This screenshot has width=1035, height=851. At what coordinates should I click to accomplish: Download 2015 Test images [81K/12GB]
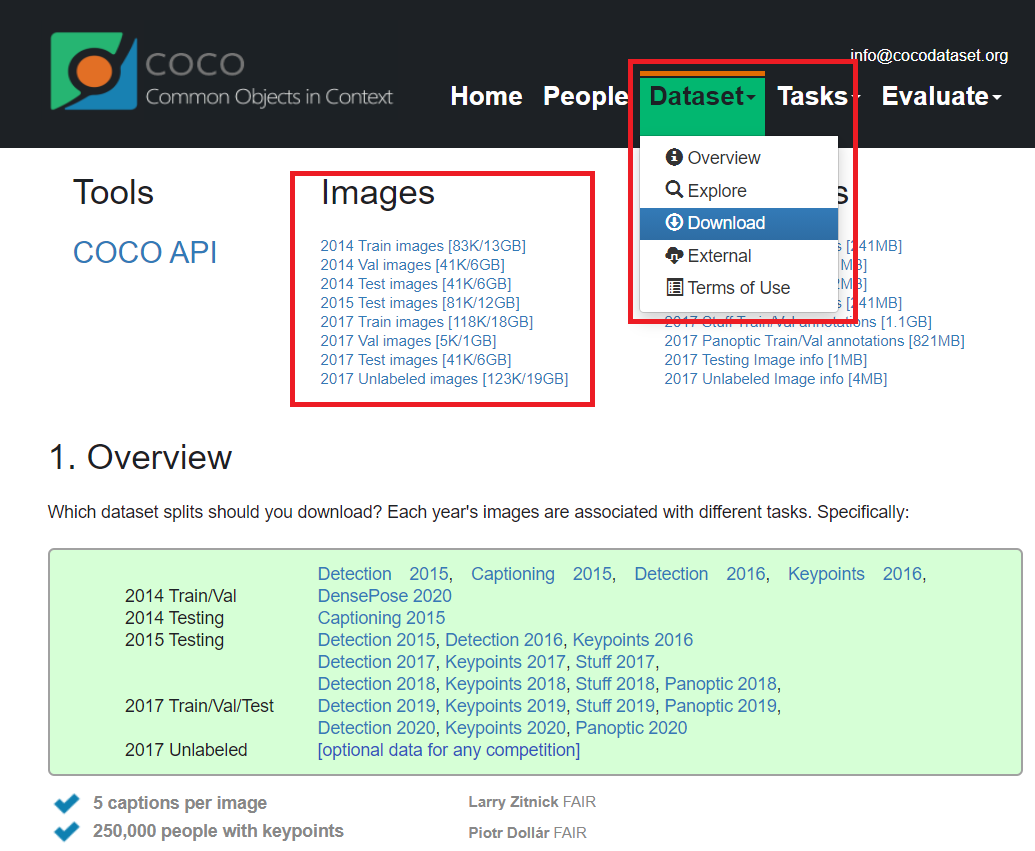(420, 303)
